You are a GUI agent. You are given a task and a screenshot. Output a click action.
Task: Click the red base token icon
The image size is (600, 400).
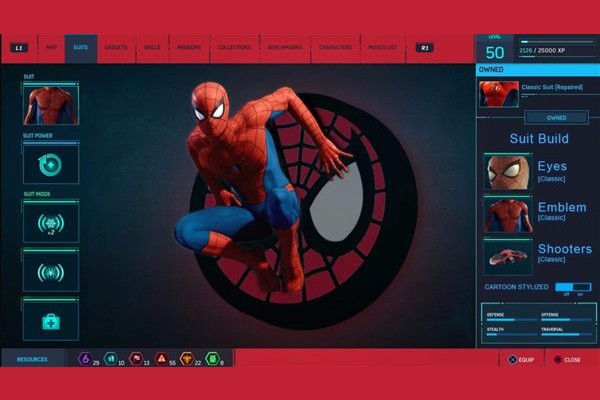(136, 359)
